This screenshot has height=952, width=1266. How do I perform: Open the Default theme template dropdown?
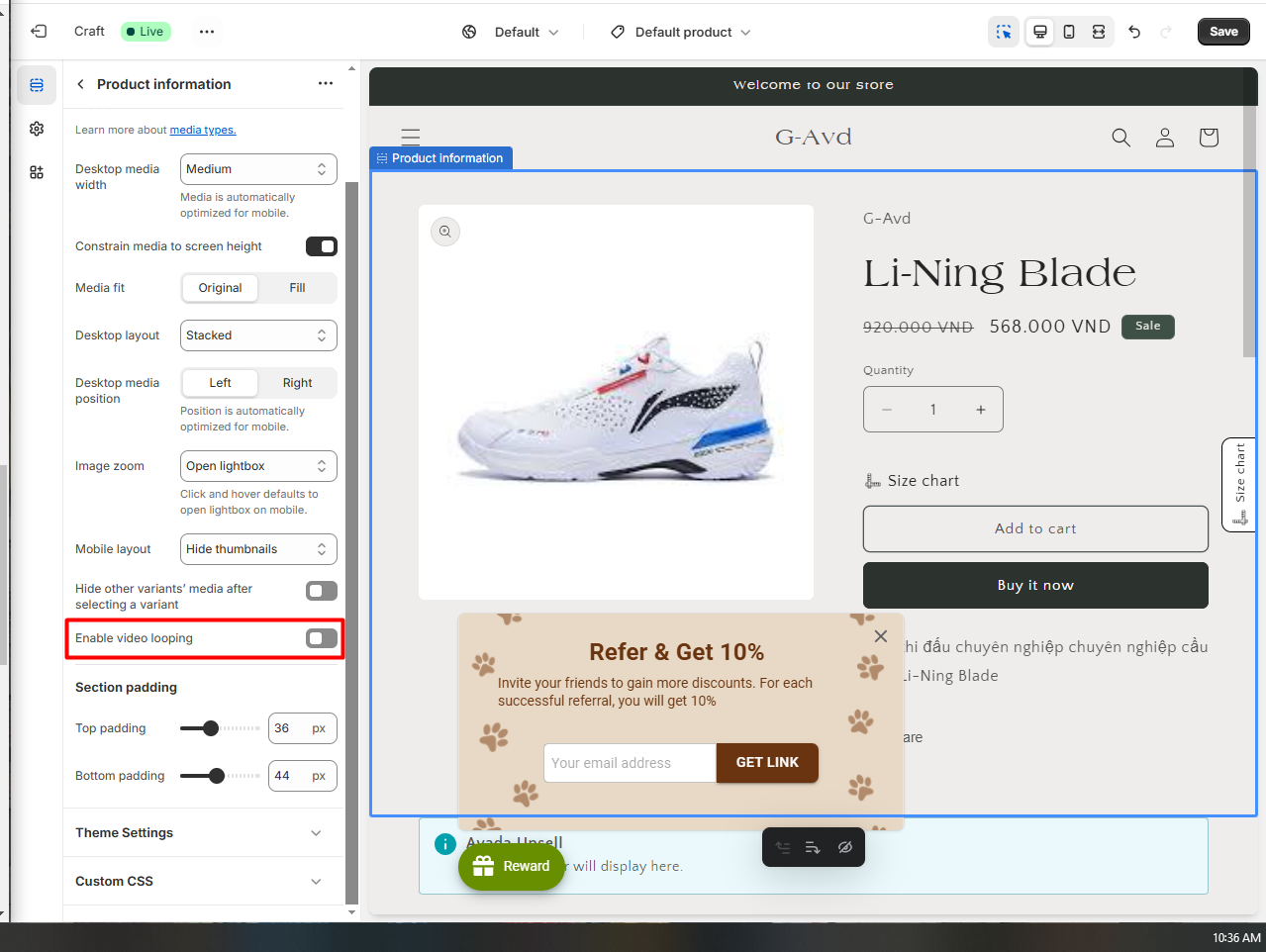click(x=527, y=32)
